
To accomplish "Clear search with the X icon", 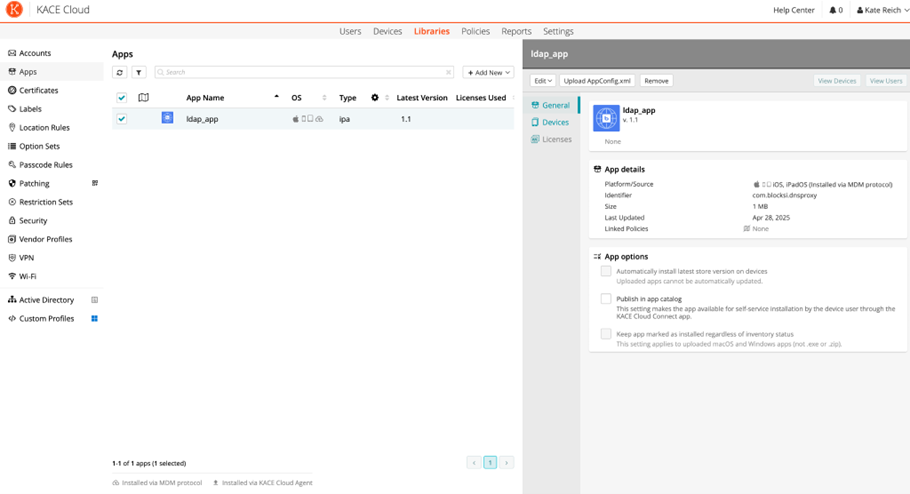I will pyautogui.click(x=449, y=73).
